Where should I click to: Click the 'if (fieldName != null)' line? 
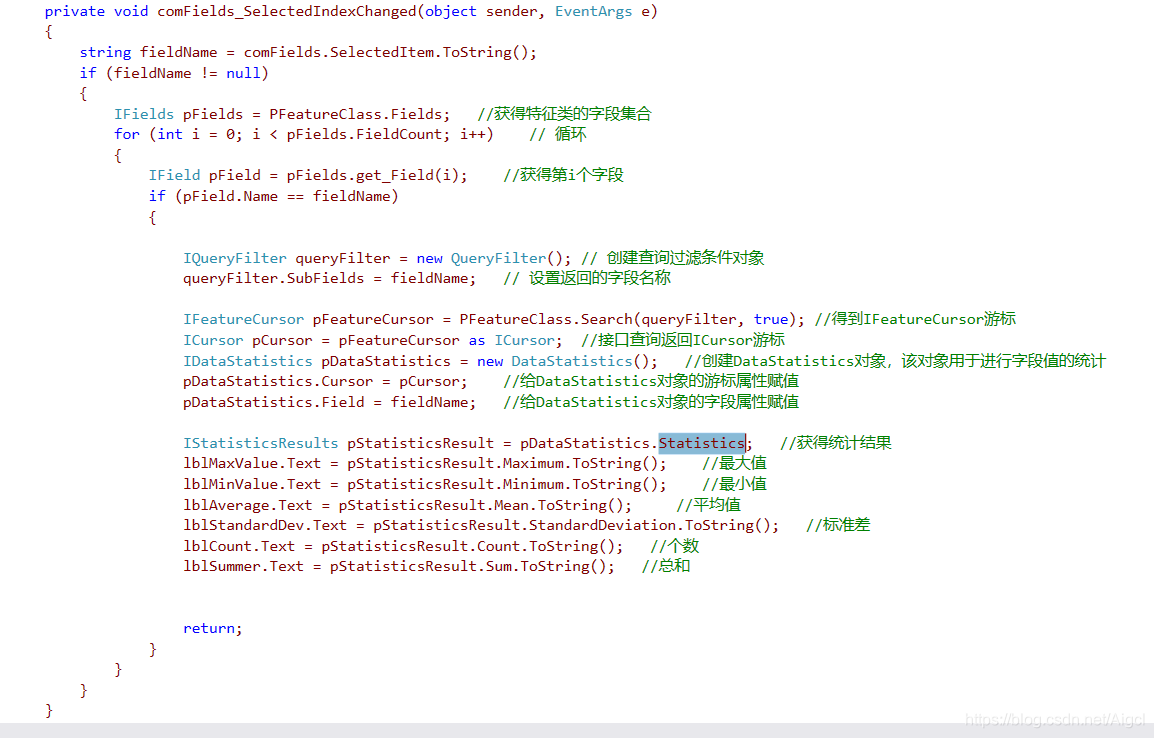[174, 73]
